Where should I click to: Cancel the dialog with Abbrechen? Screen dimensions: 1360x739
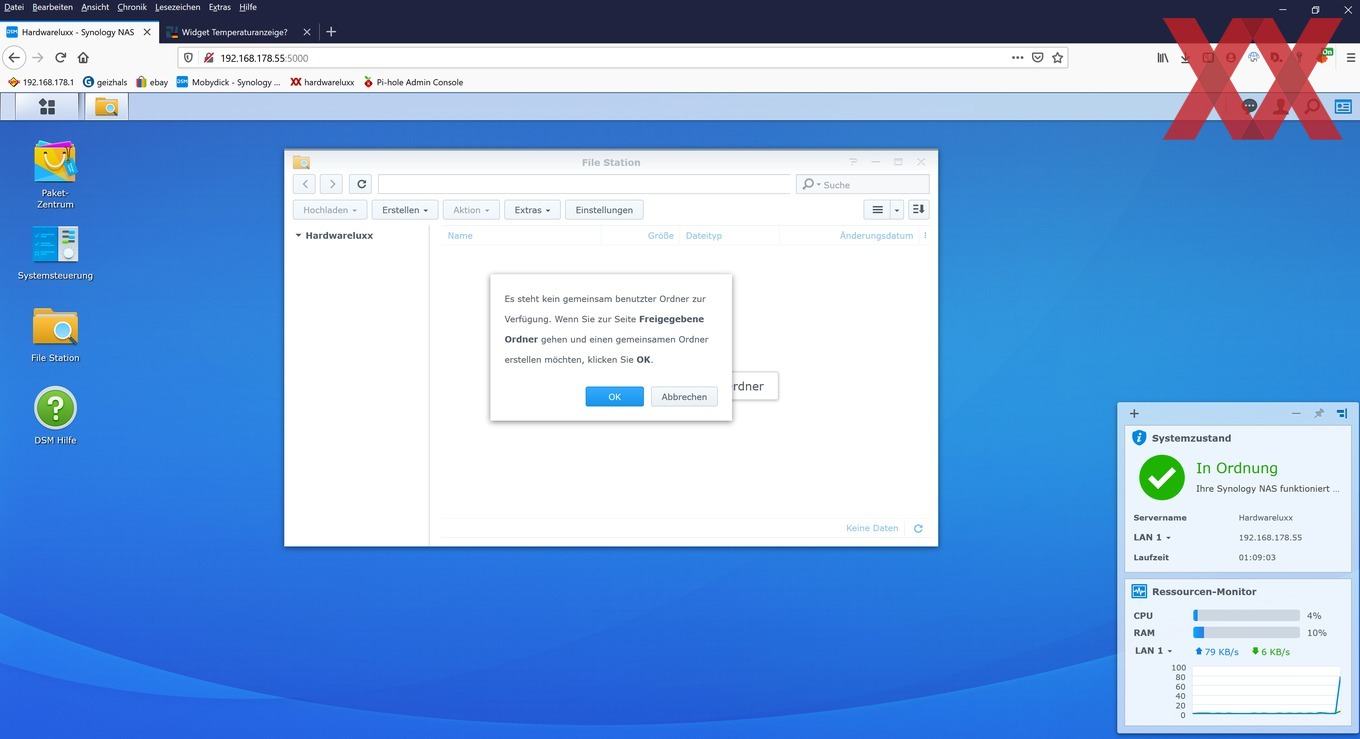point(684,397)
